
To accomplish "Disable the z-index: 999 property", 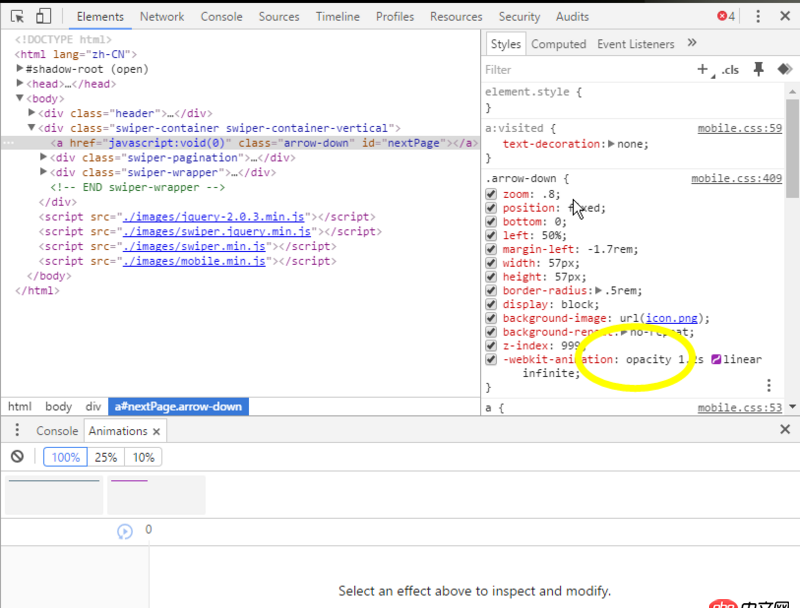I will point(491,345).
